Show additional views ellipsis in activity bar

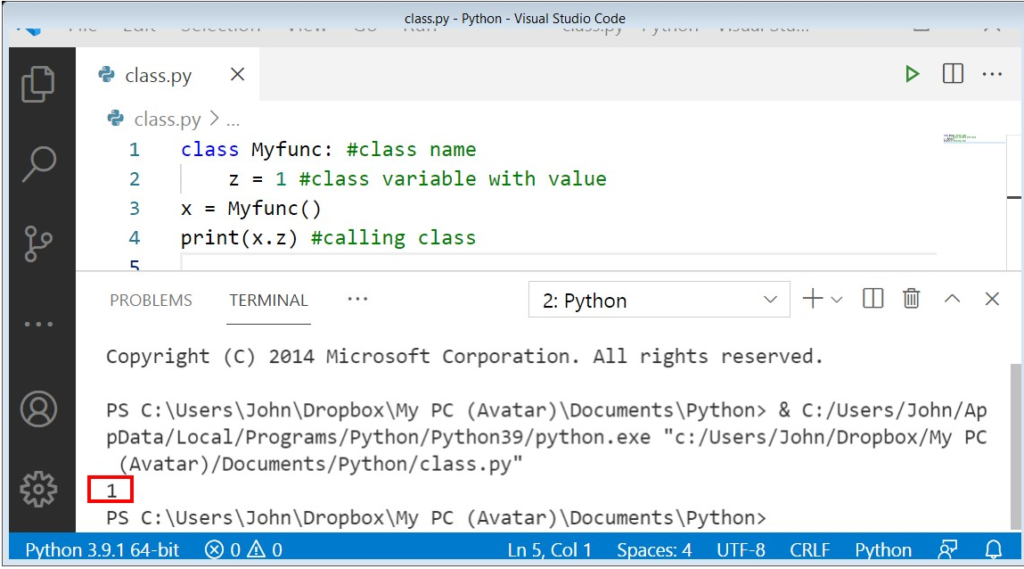click(x=39, y=324)
